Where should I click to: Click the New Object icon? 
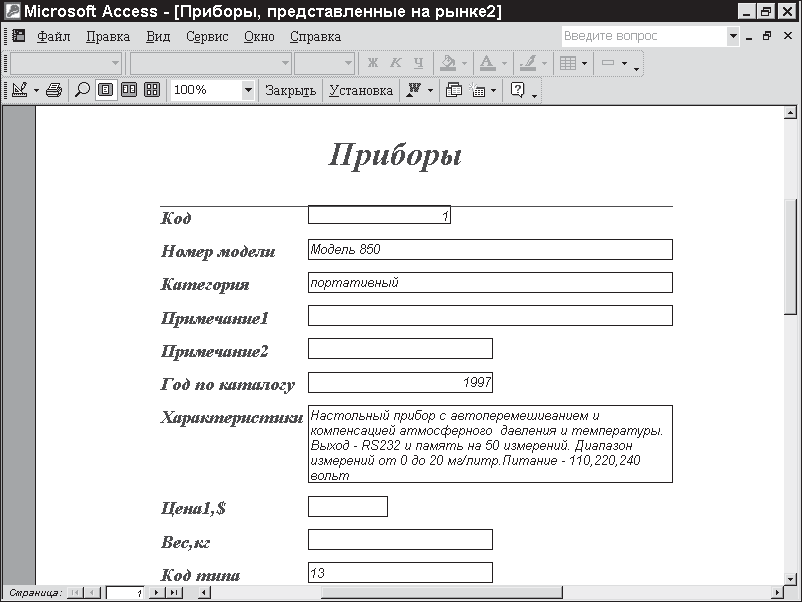479,90
